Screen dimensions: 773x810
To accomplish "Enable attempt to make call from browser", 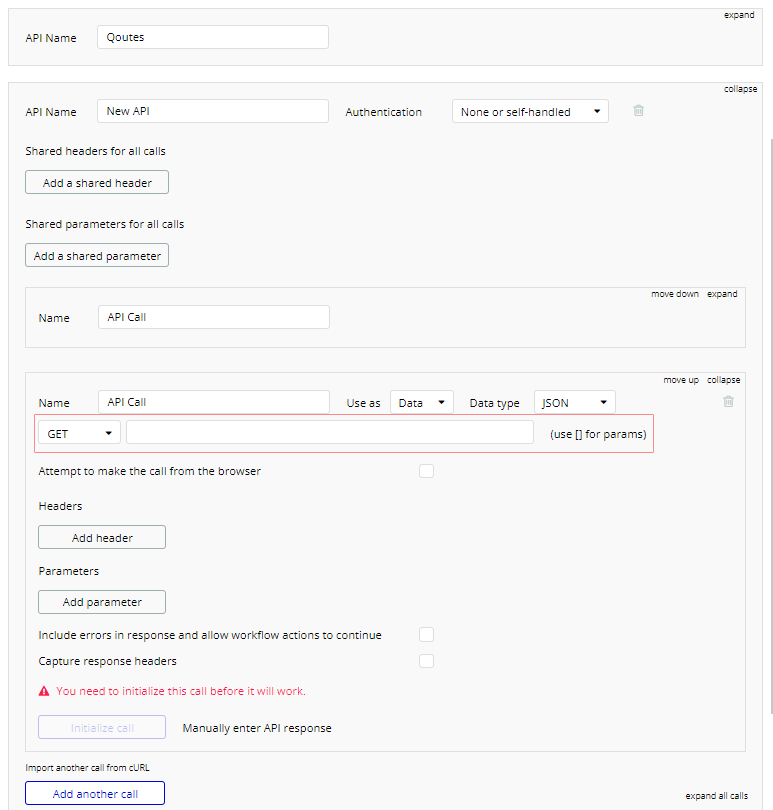I will coord(426,471).
